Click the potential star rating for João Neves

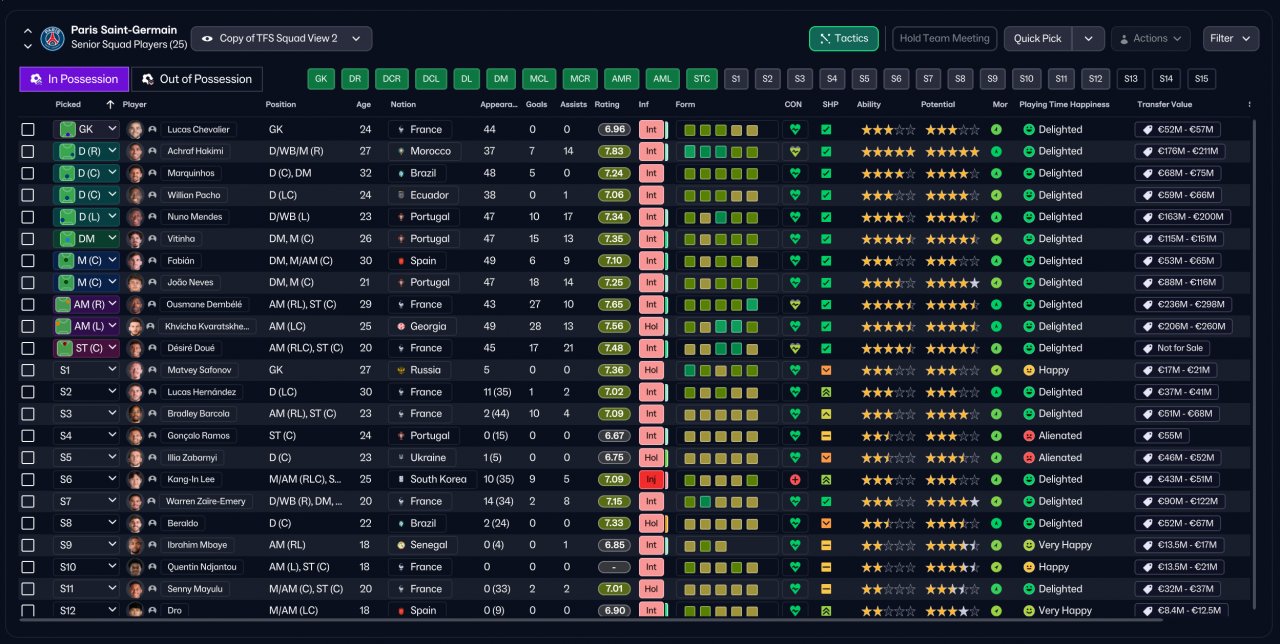click(x=952, y=283)
